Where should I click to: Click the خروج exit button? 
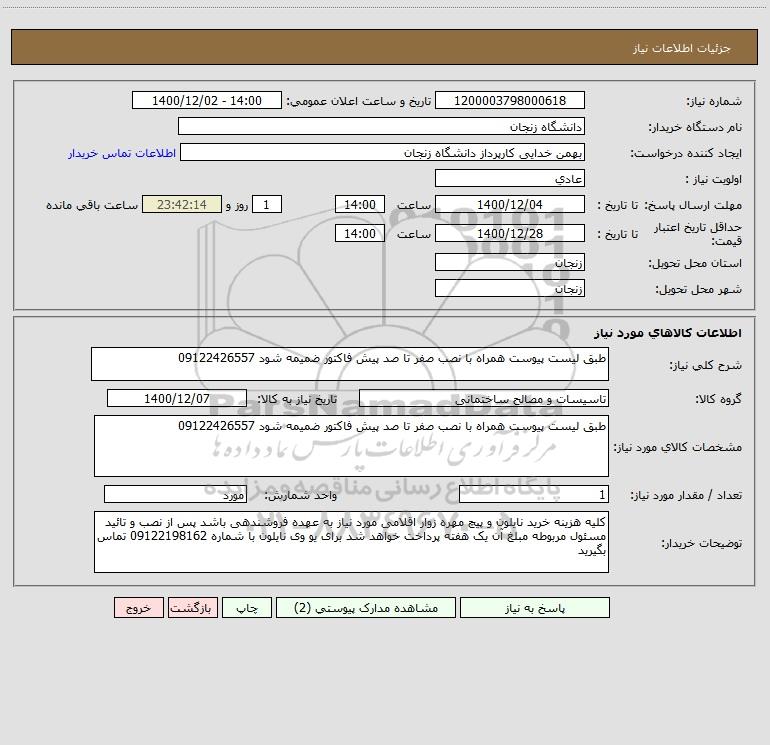(x=138, y=607)
